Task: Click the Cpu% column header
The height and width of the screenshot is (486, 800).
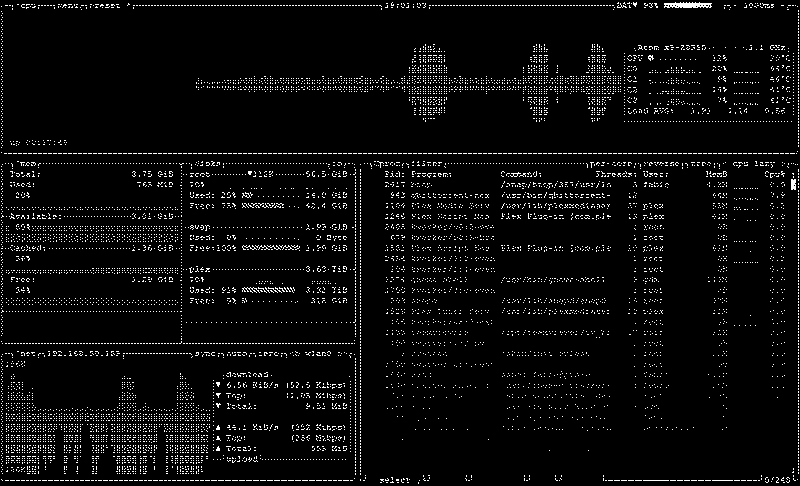Action: pos(774,174)
